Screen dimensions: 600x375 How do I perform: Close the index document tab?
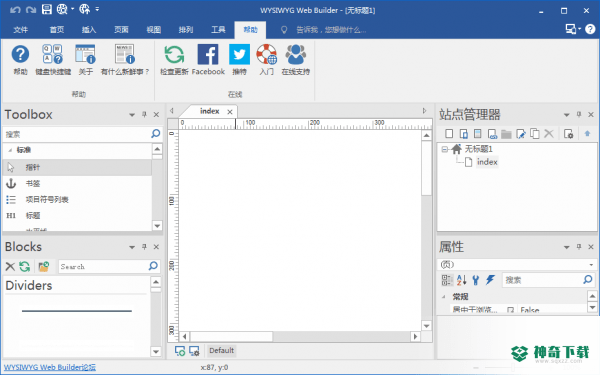[230, 112]
